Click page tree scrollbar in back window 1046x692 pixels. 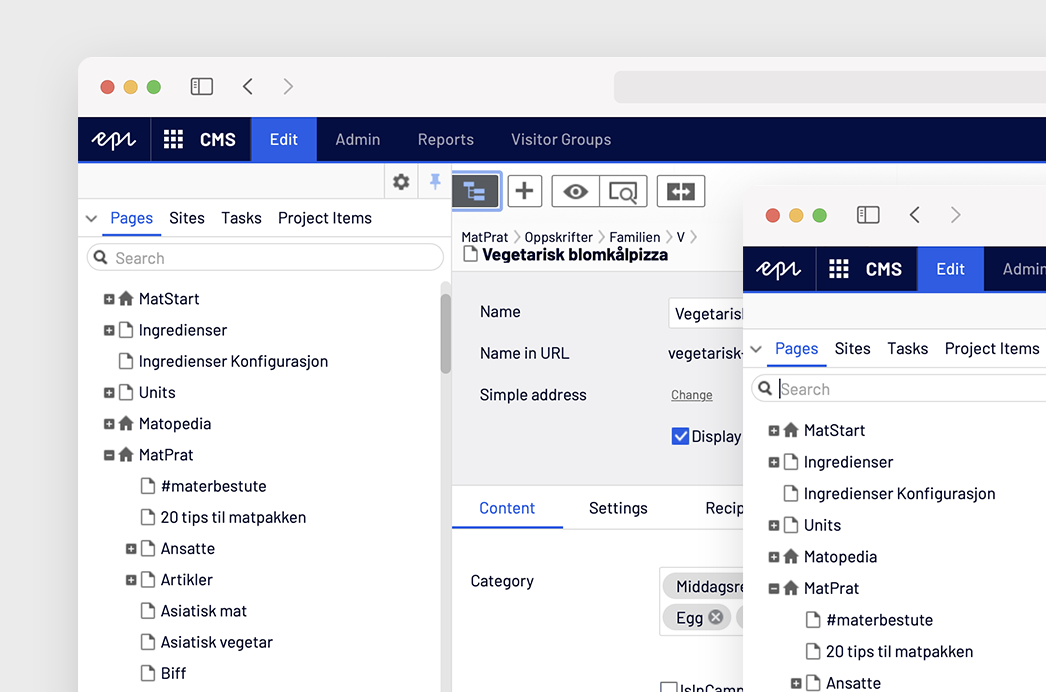[x=445, y=334]
